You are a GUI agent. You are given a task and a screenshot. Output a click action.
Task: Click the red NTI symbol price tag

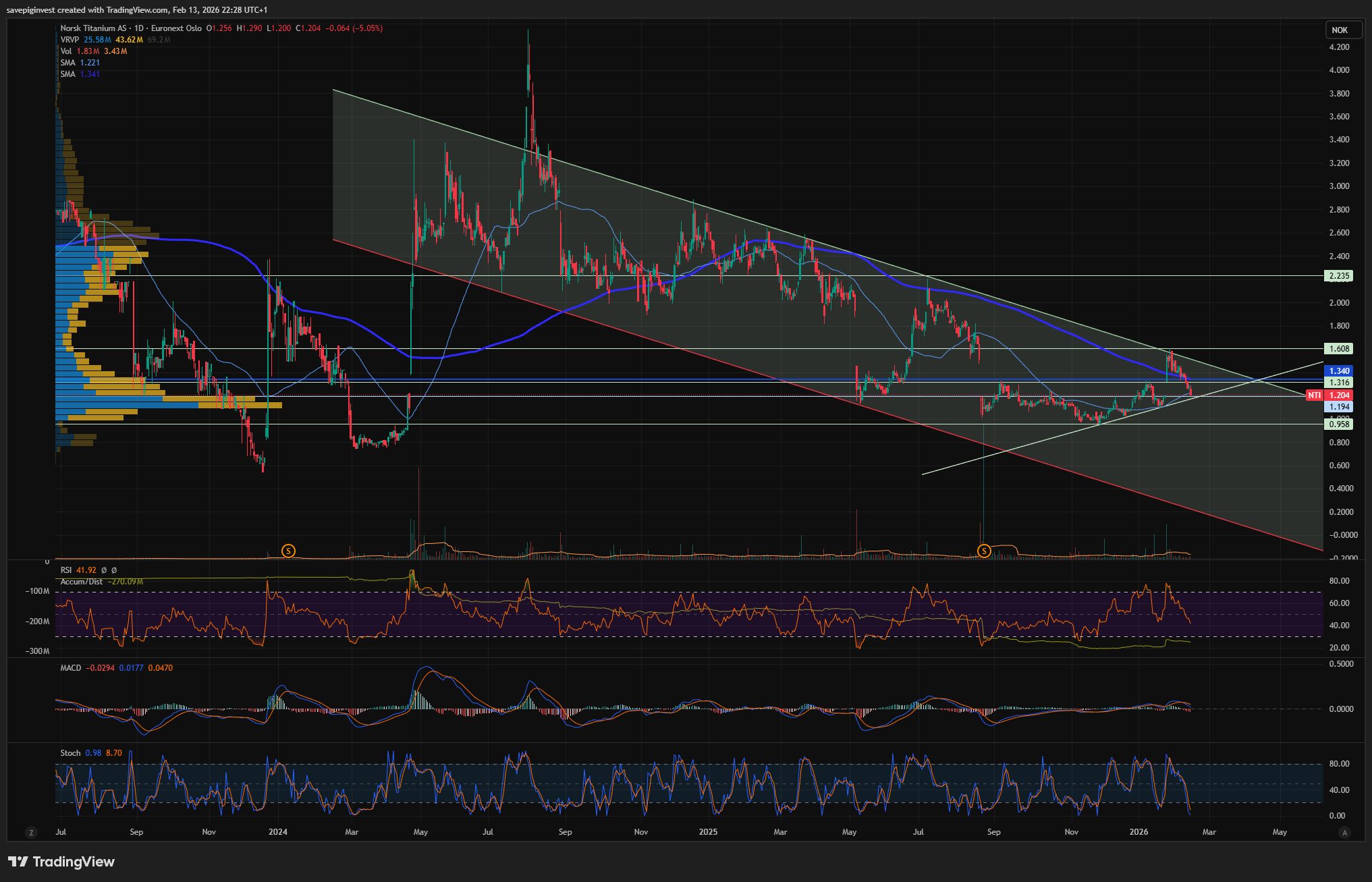[1315, 395]
